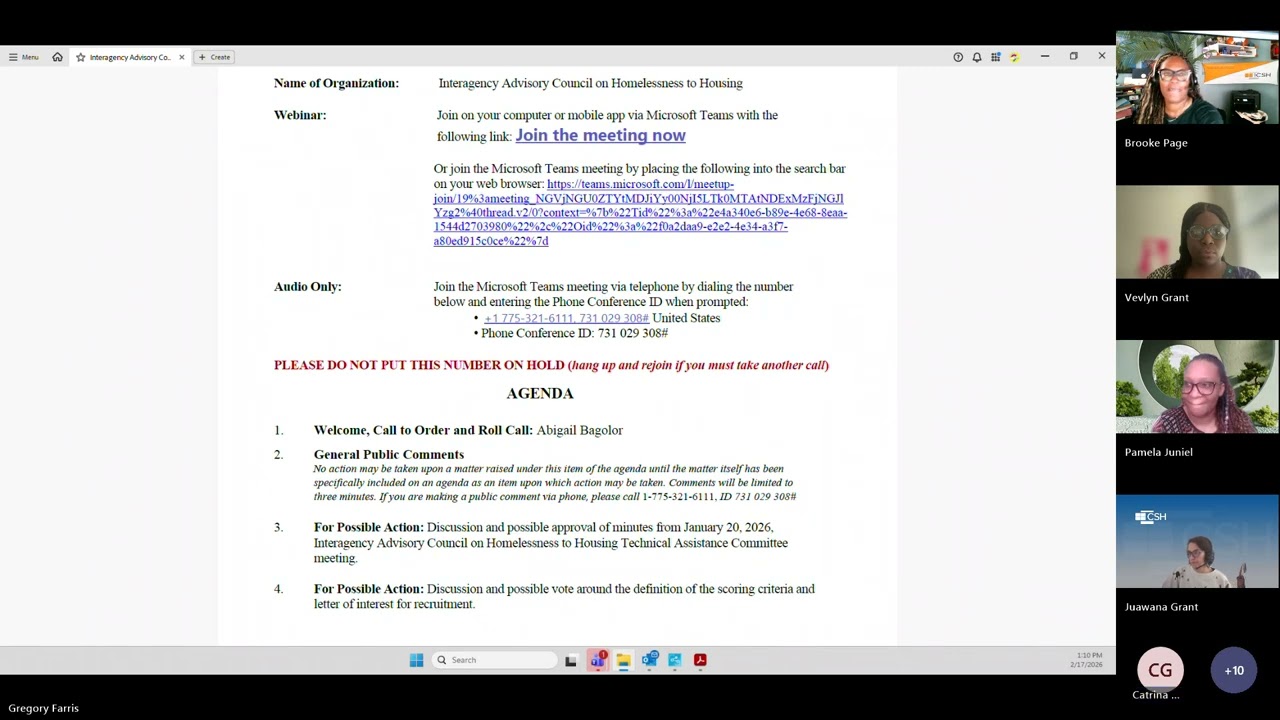Click General Public Comments item

[x=389, y=454]
